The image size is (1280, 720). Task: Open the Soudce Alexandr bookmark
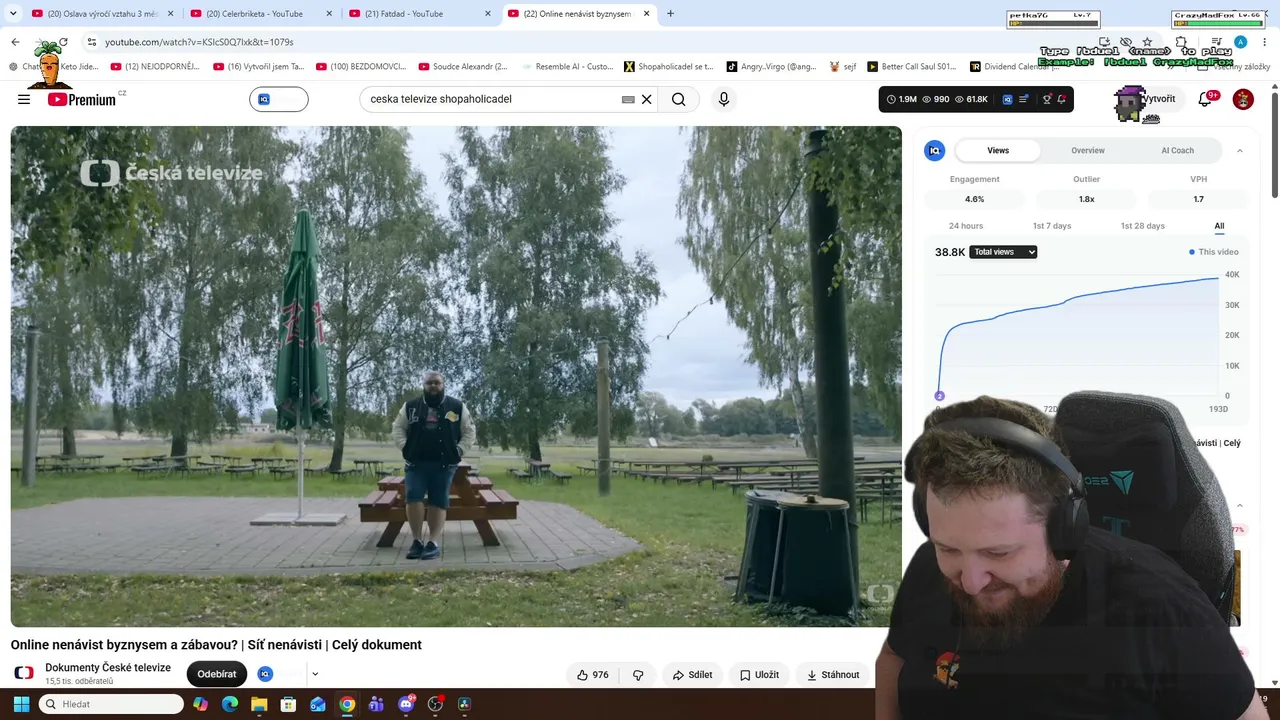point(463,67)
